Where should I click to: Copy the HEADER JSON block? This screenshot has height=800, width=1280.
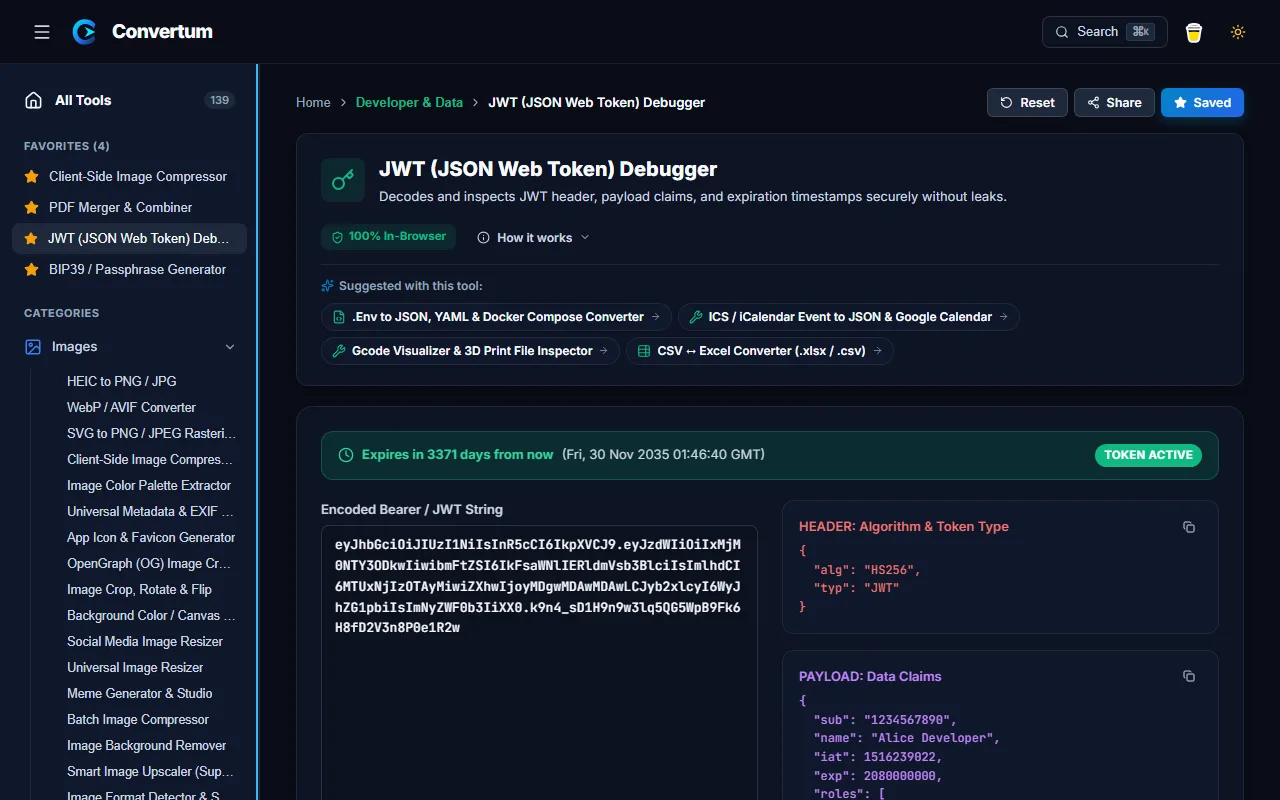pos(1189,527)
